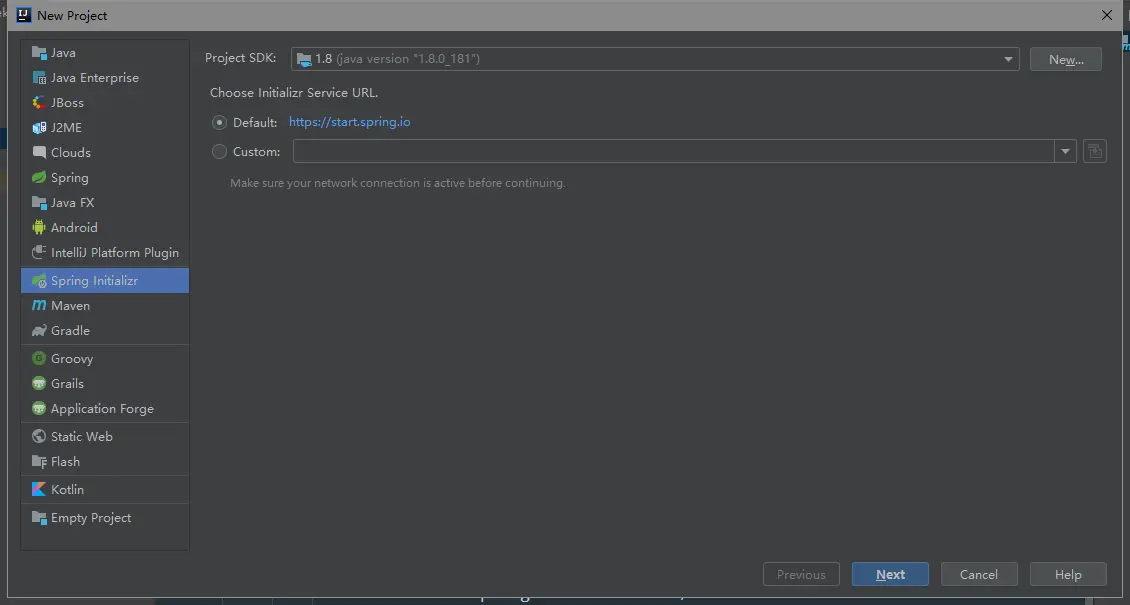Click the IntelliJ logo in title bar
The image size is (1130, 605).
pos(24,15)
